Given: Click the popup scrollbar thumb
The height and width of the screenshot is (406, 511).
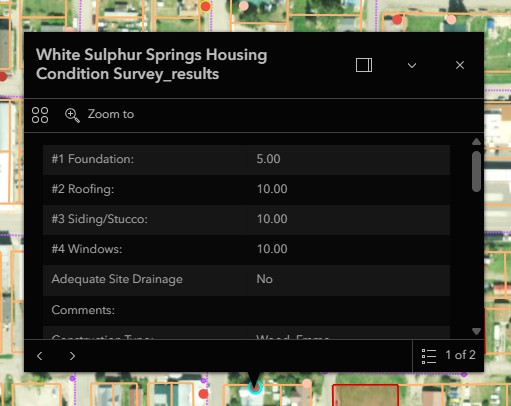Looking at the screenshot, I should coord(476,171).
